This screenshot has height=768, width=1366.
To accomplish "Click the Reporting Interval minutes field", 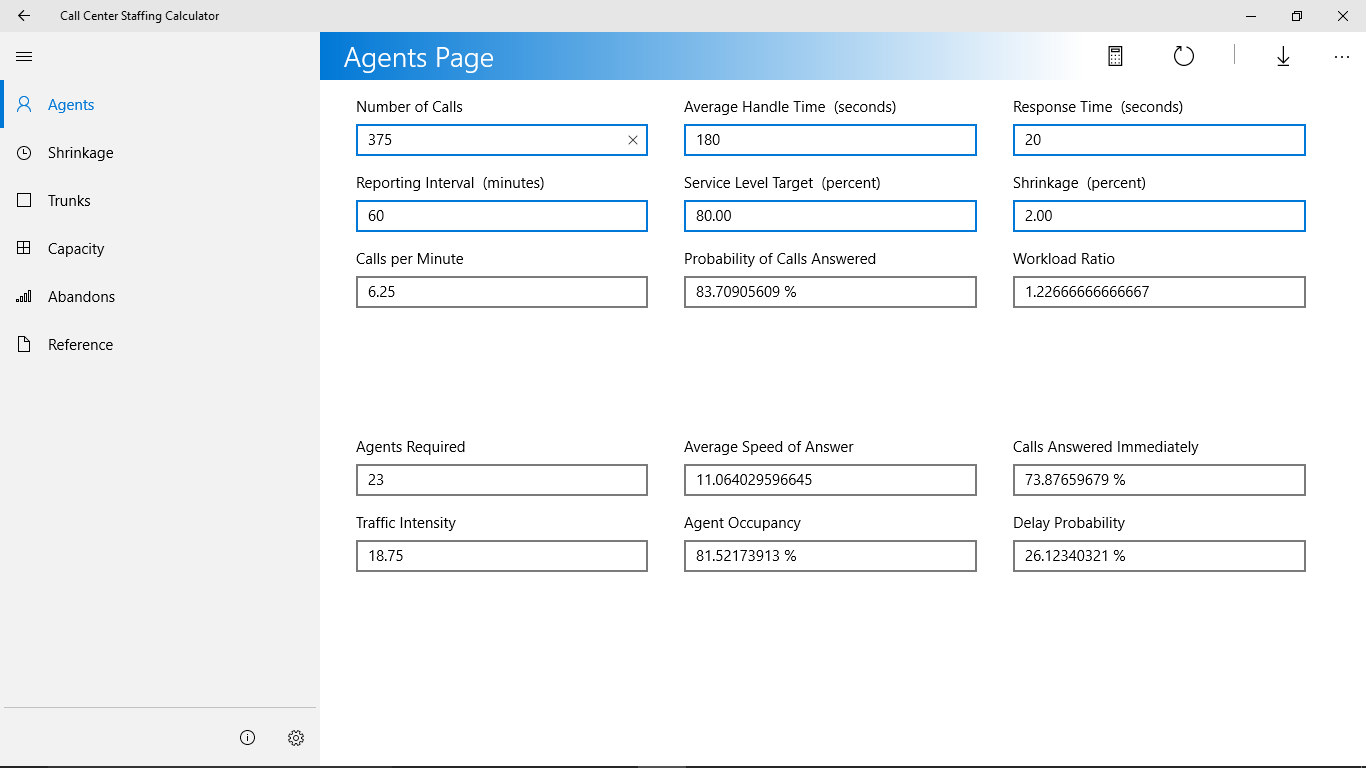I will [502, 216].
